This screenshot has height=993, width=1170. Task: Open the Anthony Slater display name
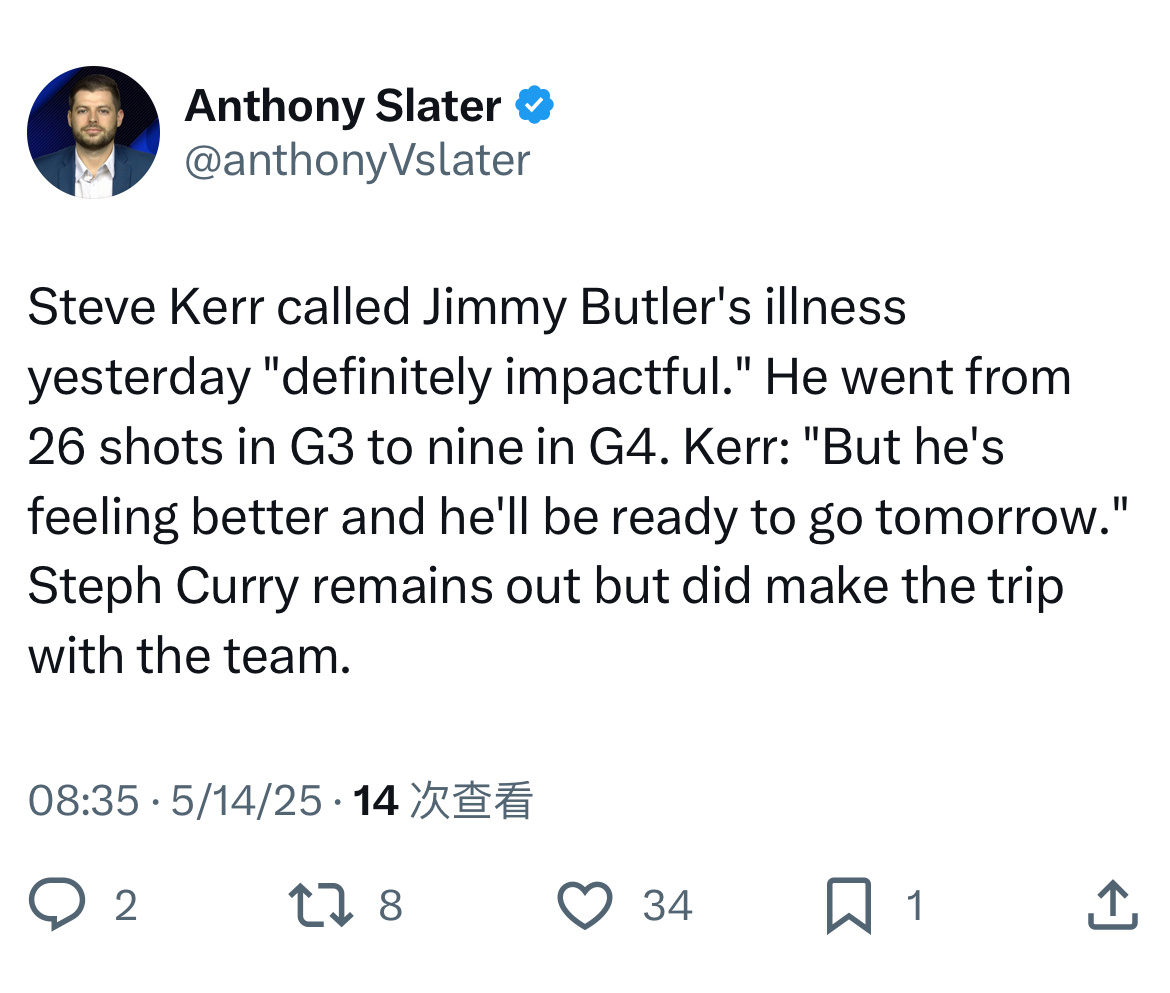[342, 105]
